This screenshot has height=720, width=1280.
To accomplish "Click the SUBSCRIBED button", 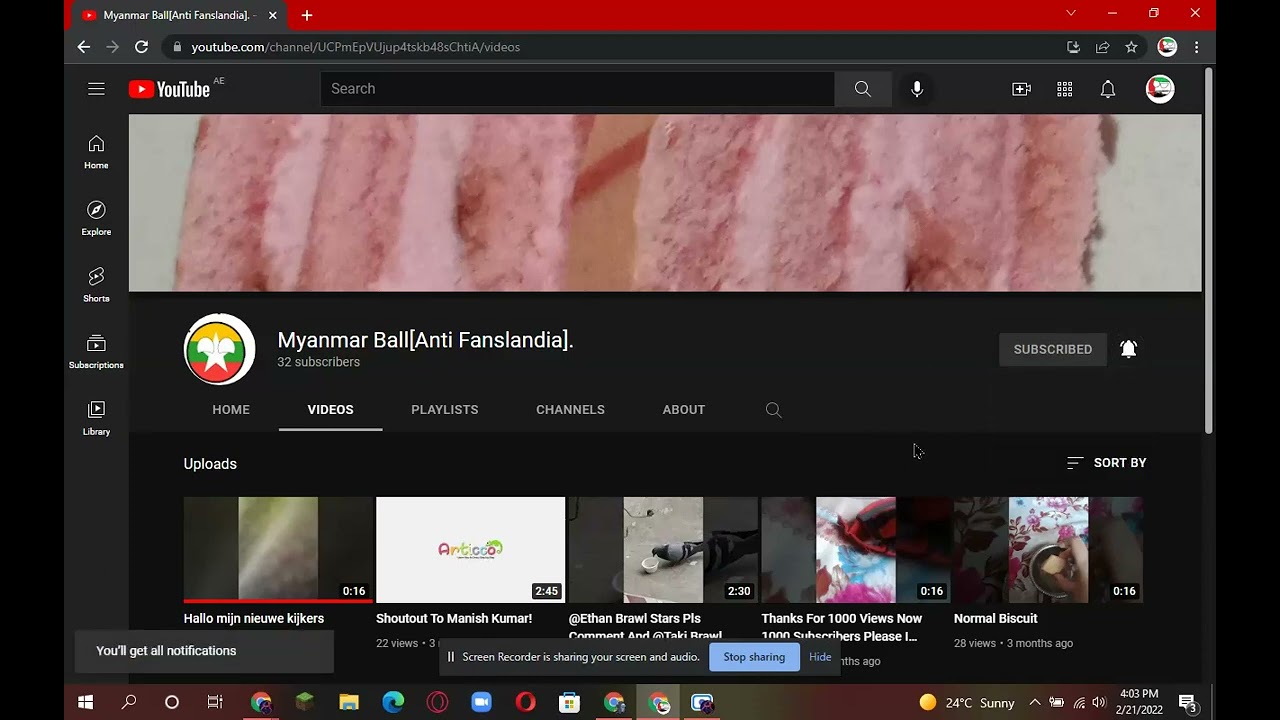I will click(1053, 349).
